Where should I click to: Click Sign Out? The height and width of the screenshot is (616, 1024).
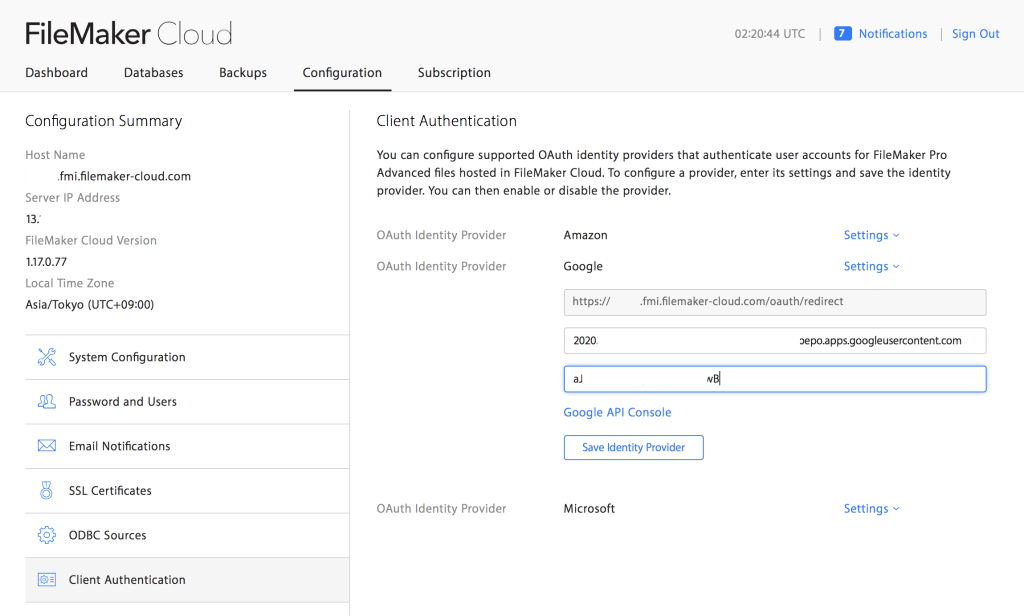click(976, 34)
